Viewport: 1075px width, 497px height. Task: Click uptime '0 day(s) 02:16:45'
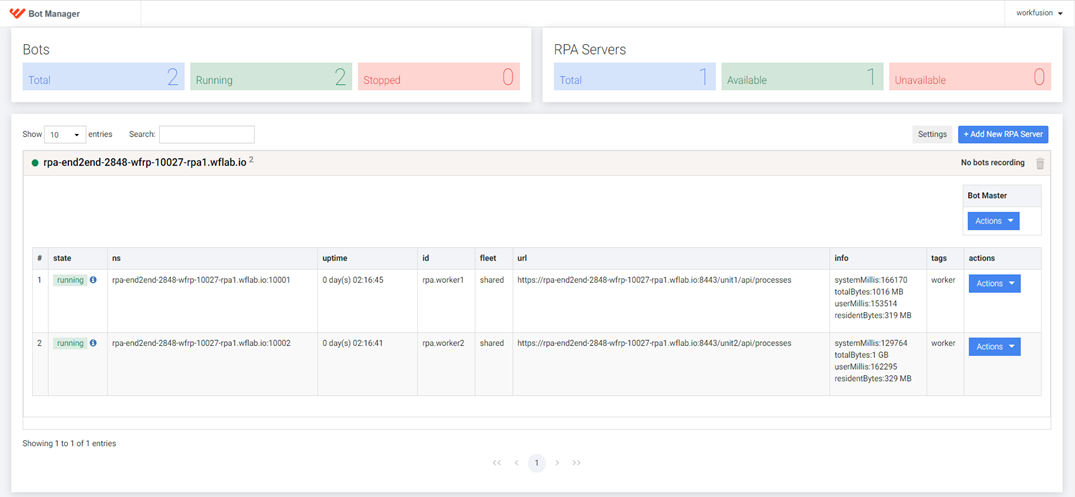coord(353,280)
